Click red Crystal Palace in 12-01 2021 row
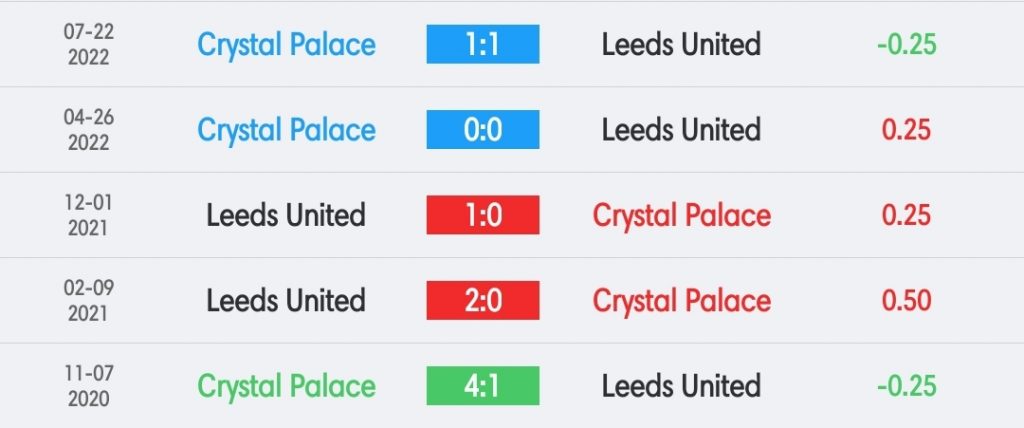1024x428 pixels. pyautogui.click(x=682, y=216)
